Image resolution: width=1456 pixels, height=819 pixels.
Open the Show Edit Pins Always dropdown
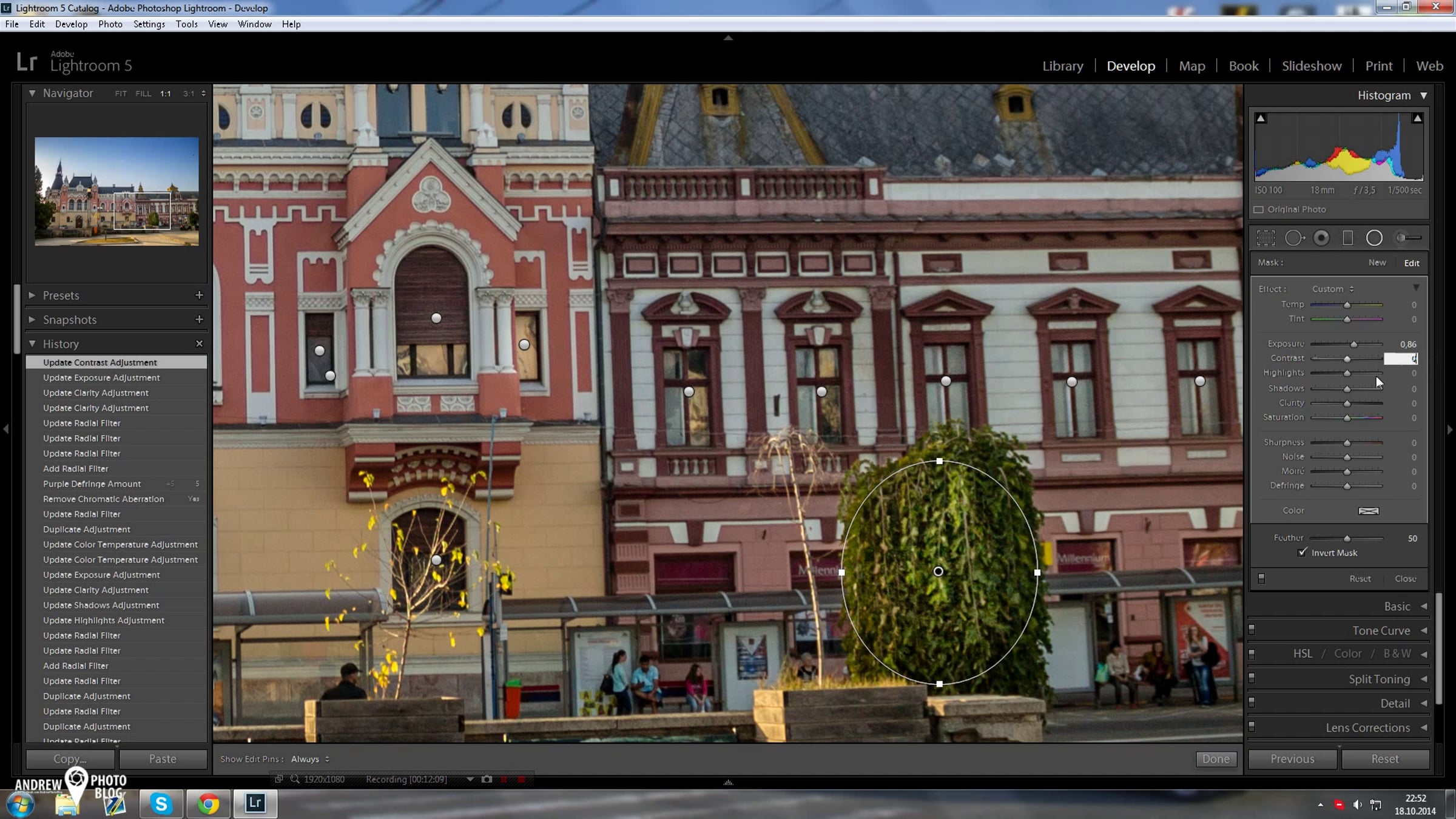[310, 759]
